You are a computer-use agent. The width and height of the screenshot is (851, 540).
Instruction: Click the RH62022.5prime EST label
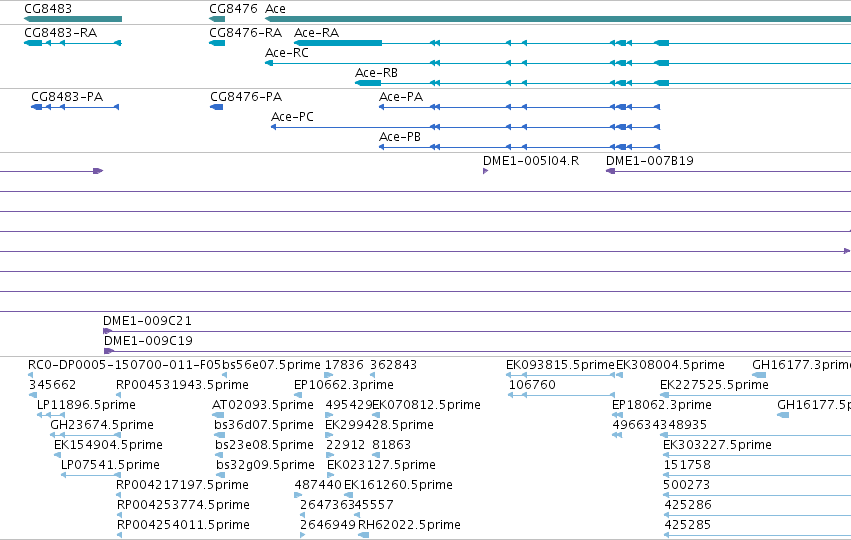point(409,525)
